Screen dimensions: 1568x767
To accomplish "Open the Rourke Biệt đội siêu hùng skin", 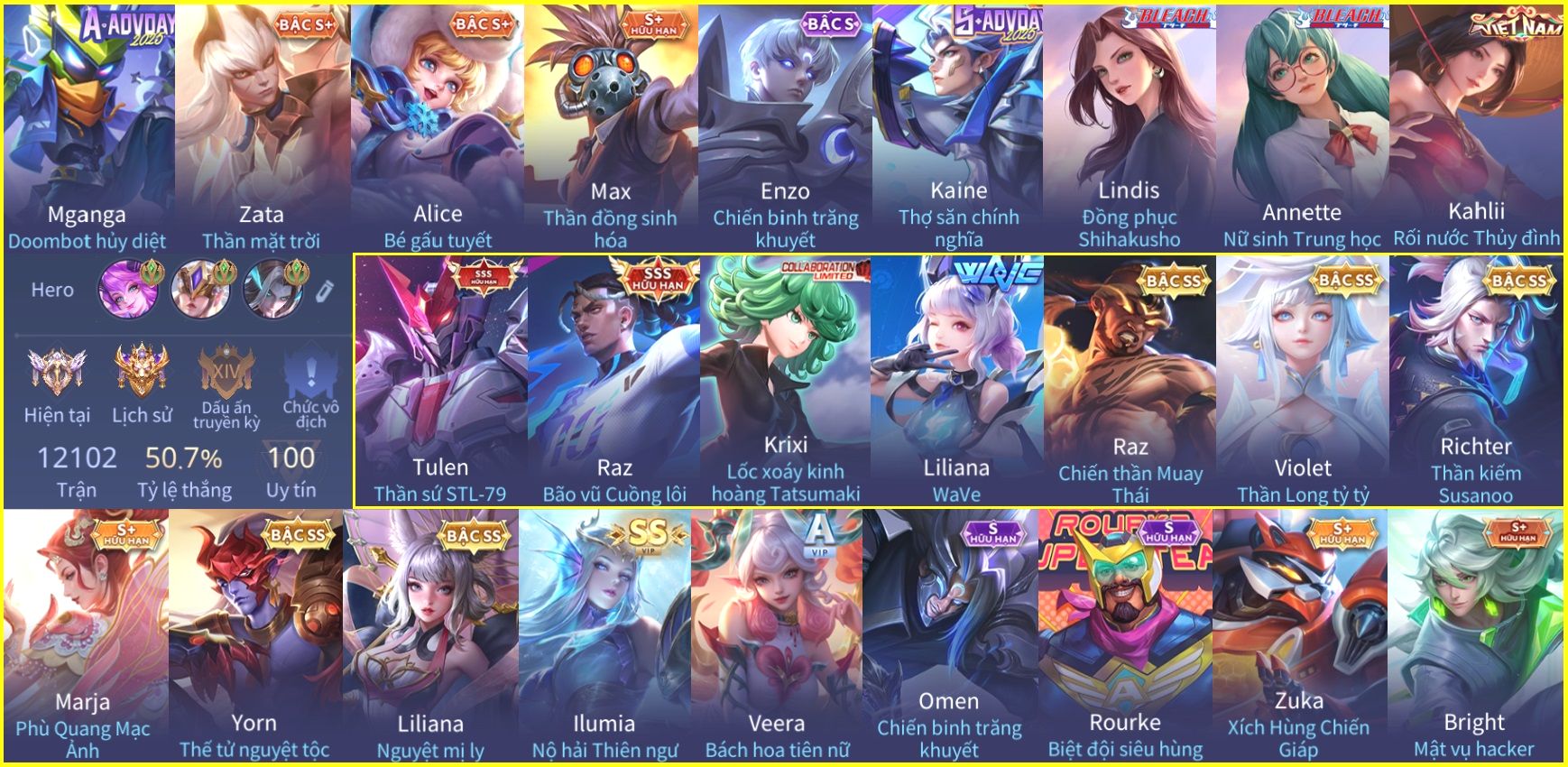I will tap(1125, 636).
